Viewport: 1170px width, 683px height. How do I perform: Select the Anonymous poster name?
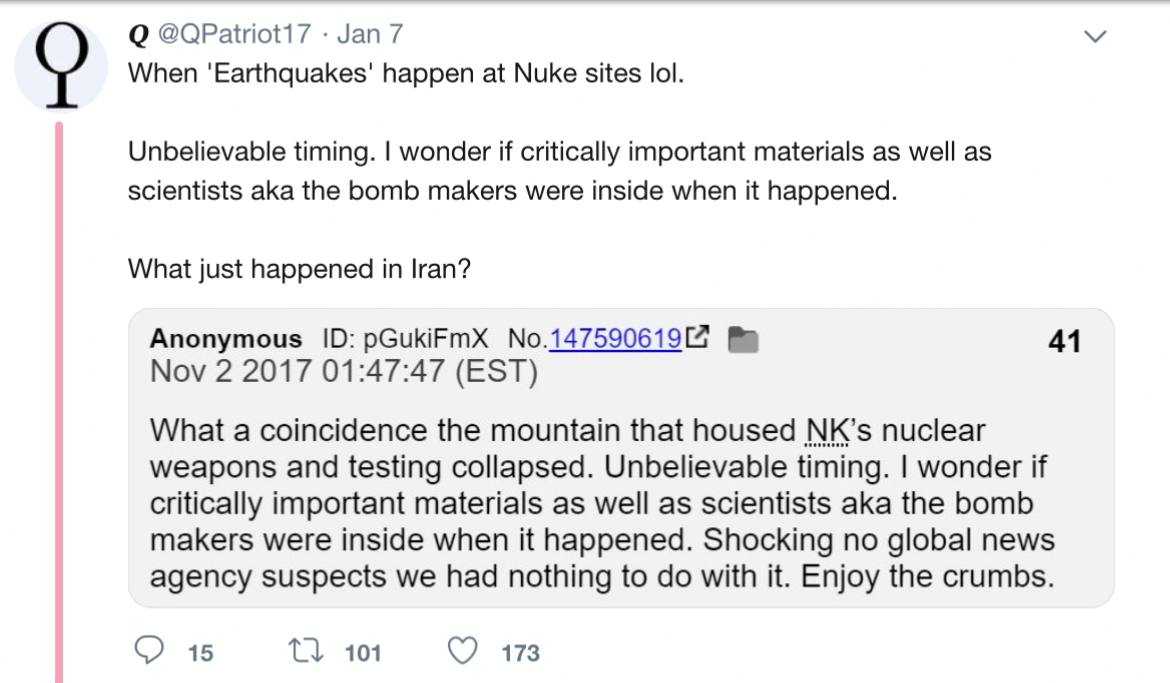coord(225,339)
